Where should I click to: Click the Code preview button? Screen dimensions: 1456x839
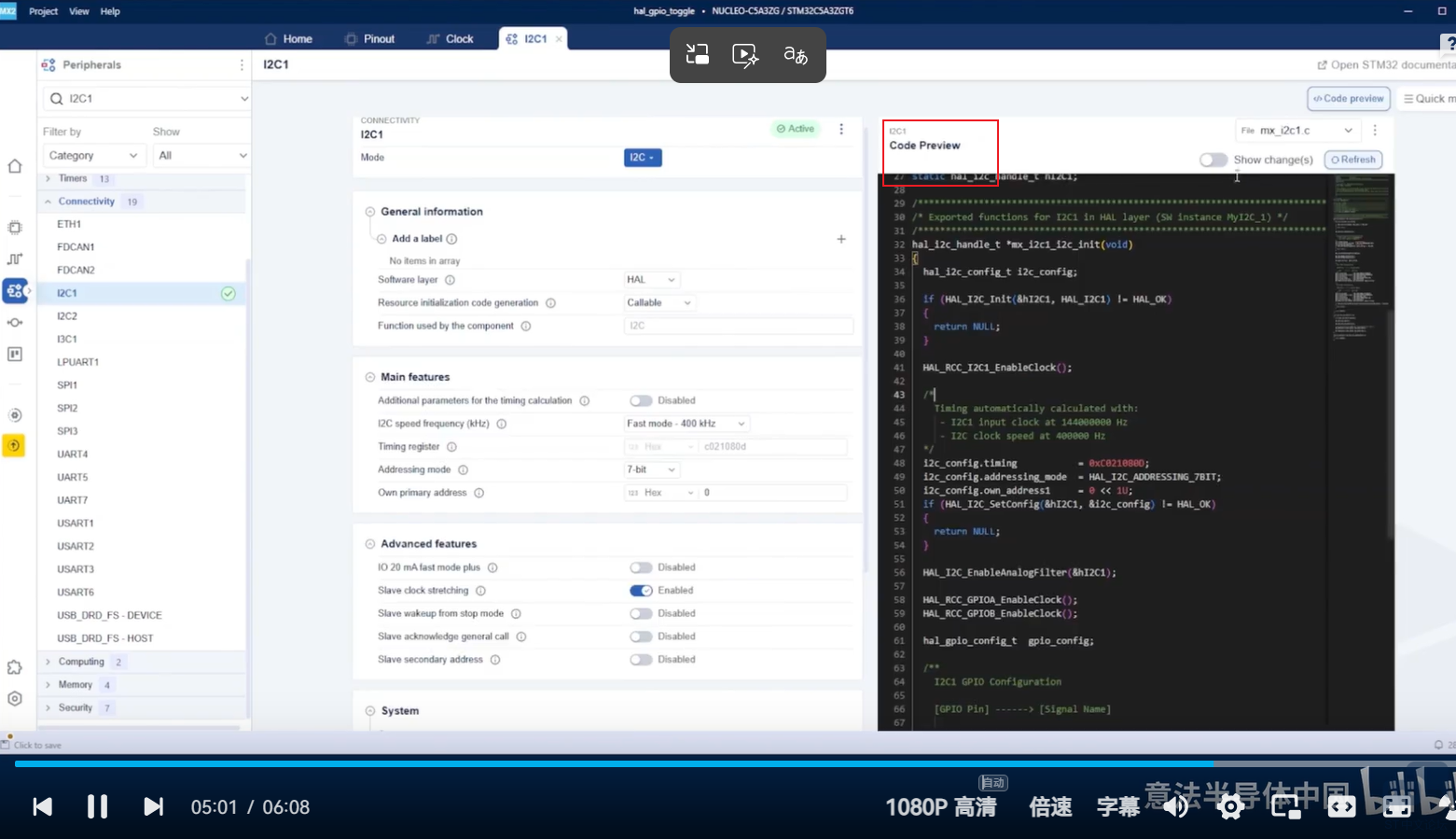[x=1349, y=98]
